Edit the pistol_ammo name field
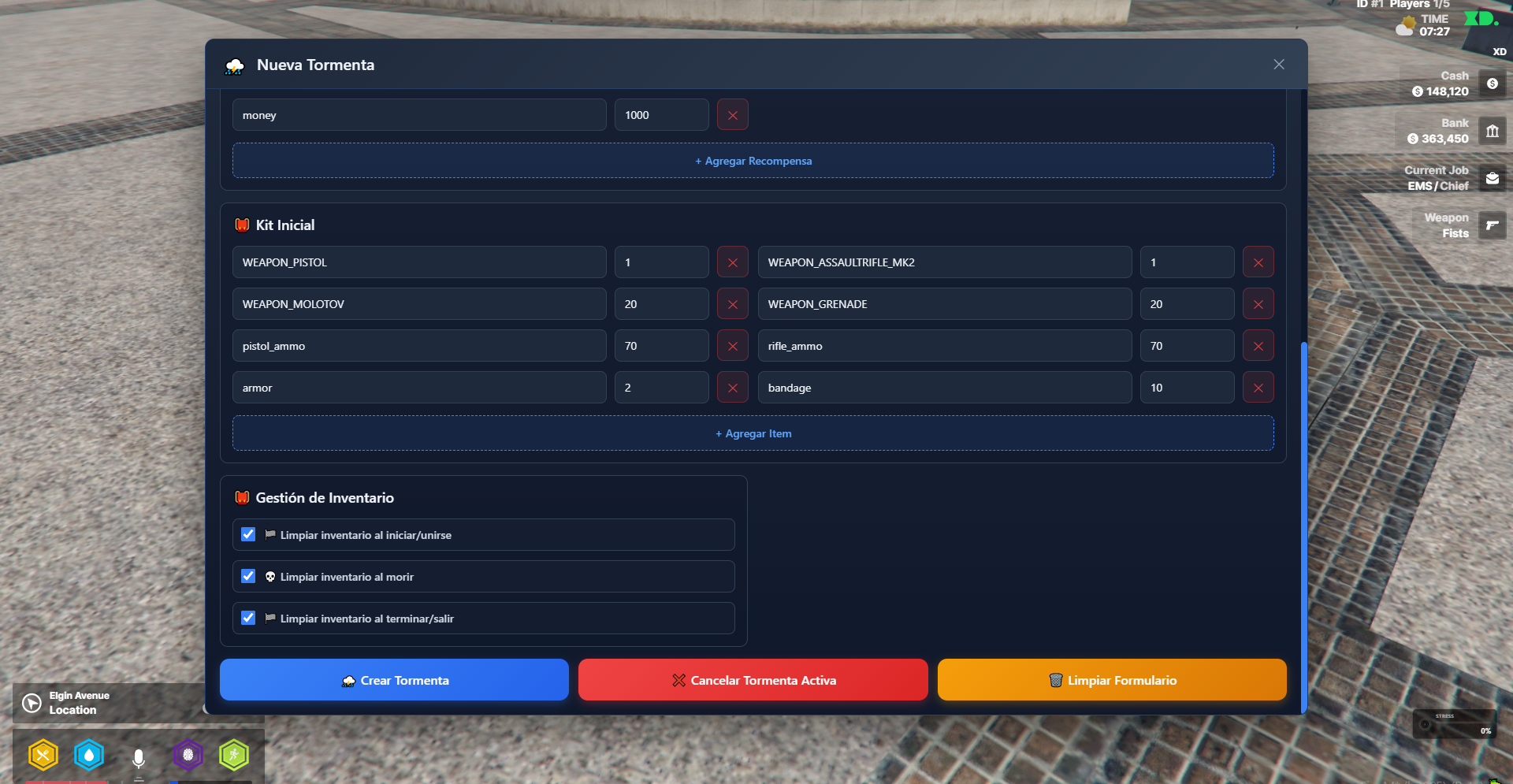The image size is (1513, 784). pos(419,346)
